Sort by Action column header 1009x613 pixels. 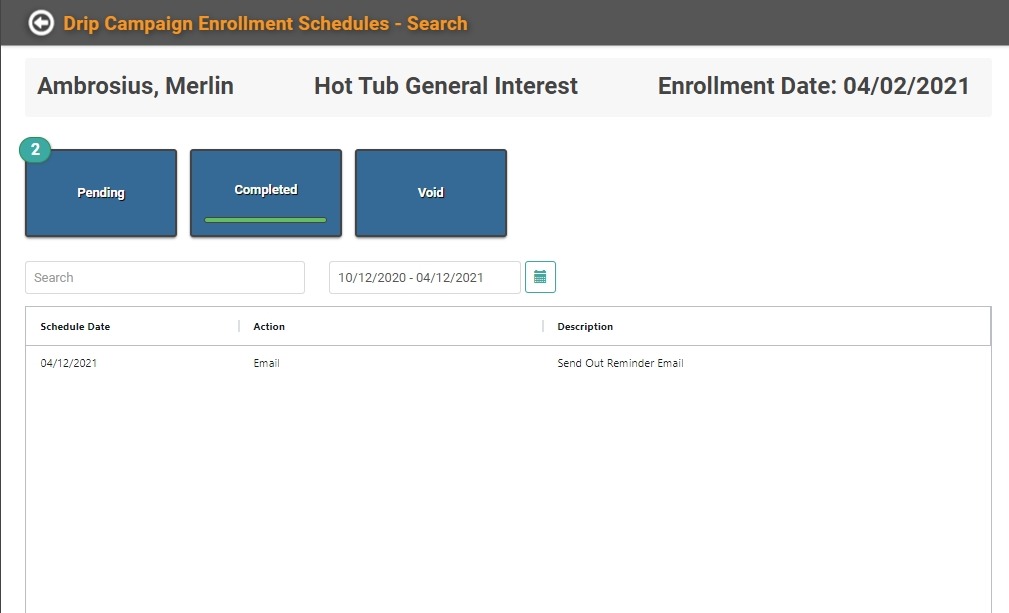pos(269,327)
